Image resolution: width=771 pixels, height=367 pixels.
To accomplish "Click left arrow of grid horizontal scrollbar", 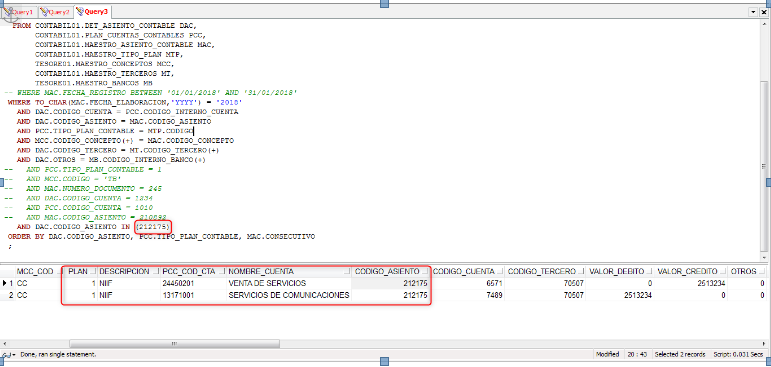I will click(x=4, y=343).
